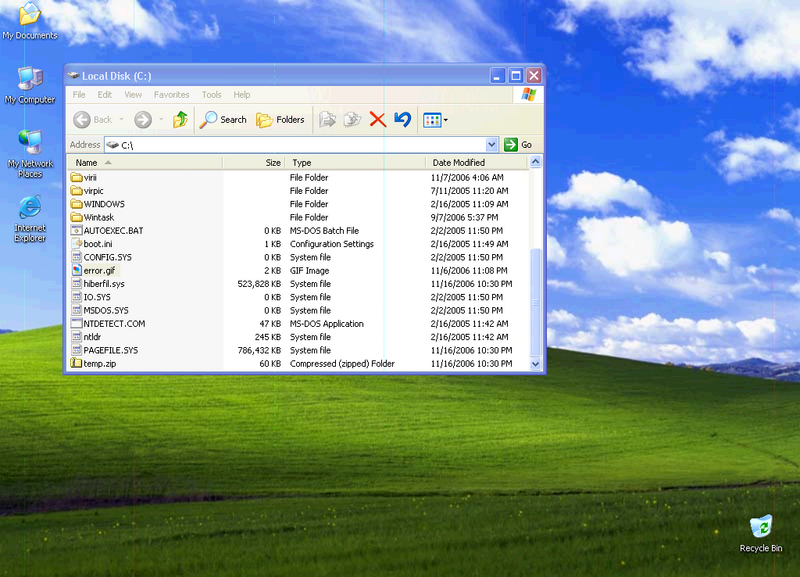This screenshot has width=800, height=577.
Task: Select the My Computer desktop icon
Action: coord(30,85)
